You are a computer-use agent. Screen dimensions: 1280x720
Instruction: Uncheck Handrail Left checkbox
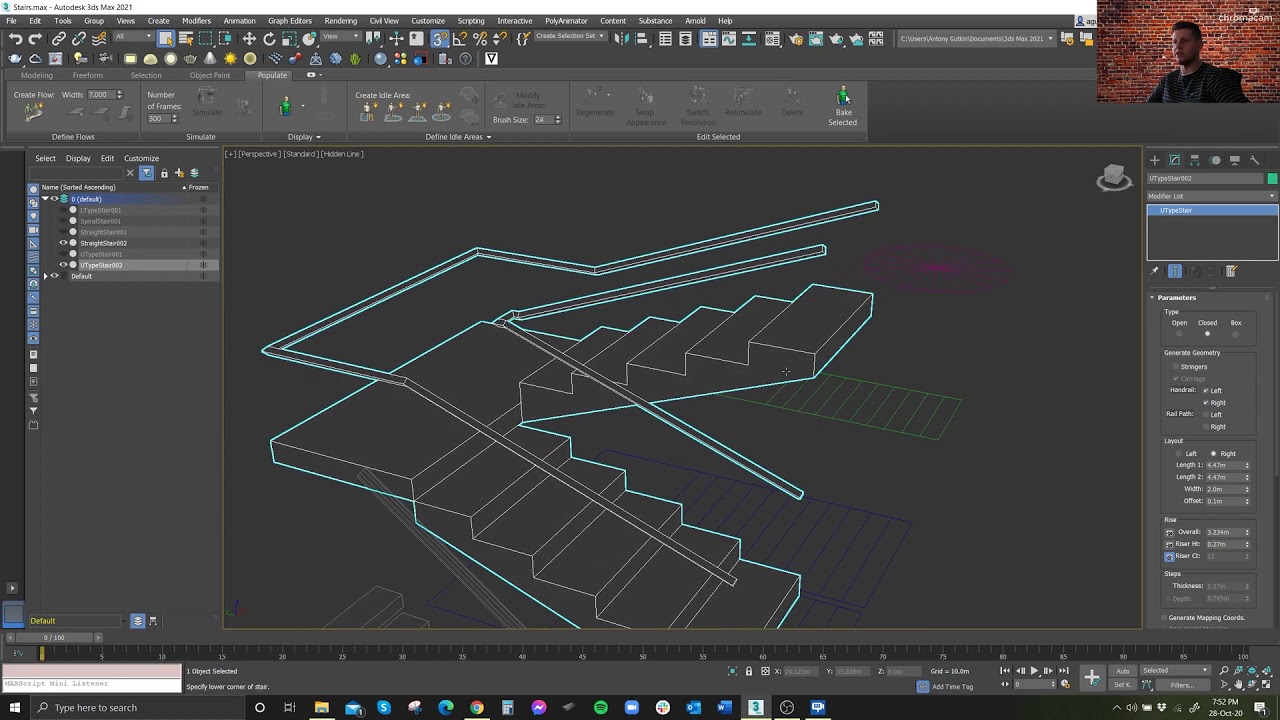[1206, 391]
